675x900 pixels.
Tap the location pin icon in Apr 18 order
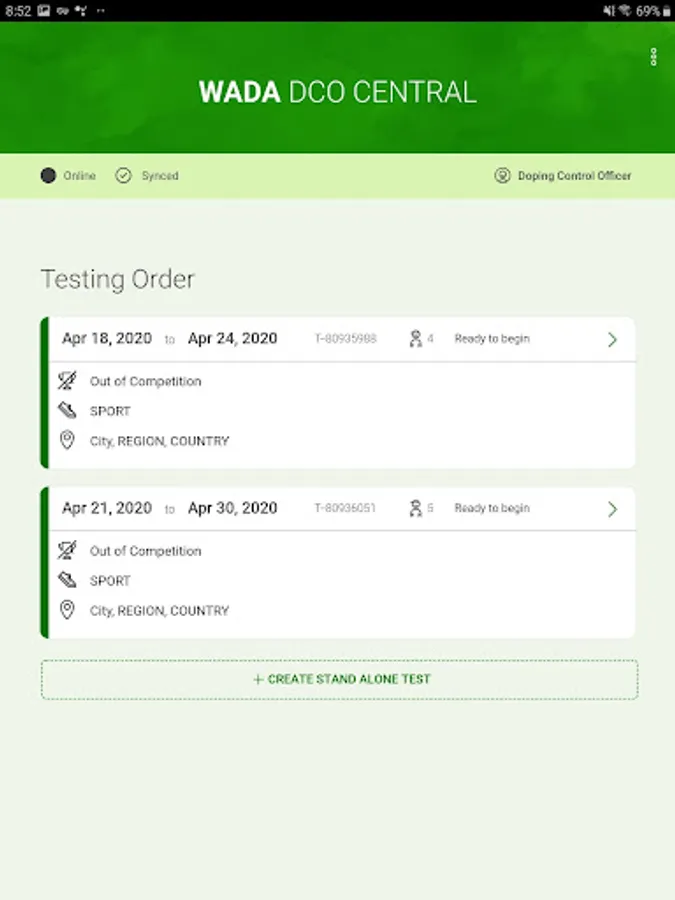[x=67, y=440]
